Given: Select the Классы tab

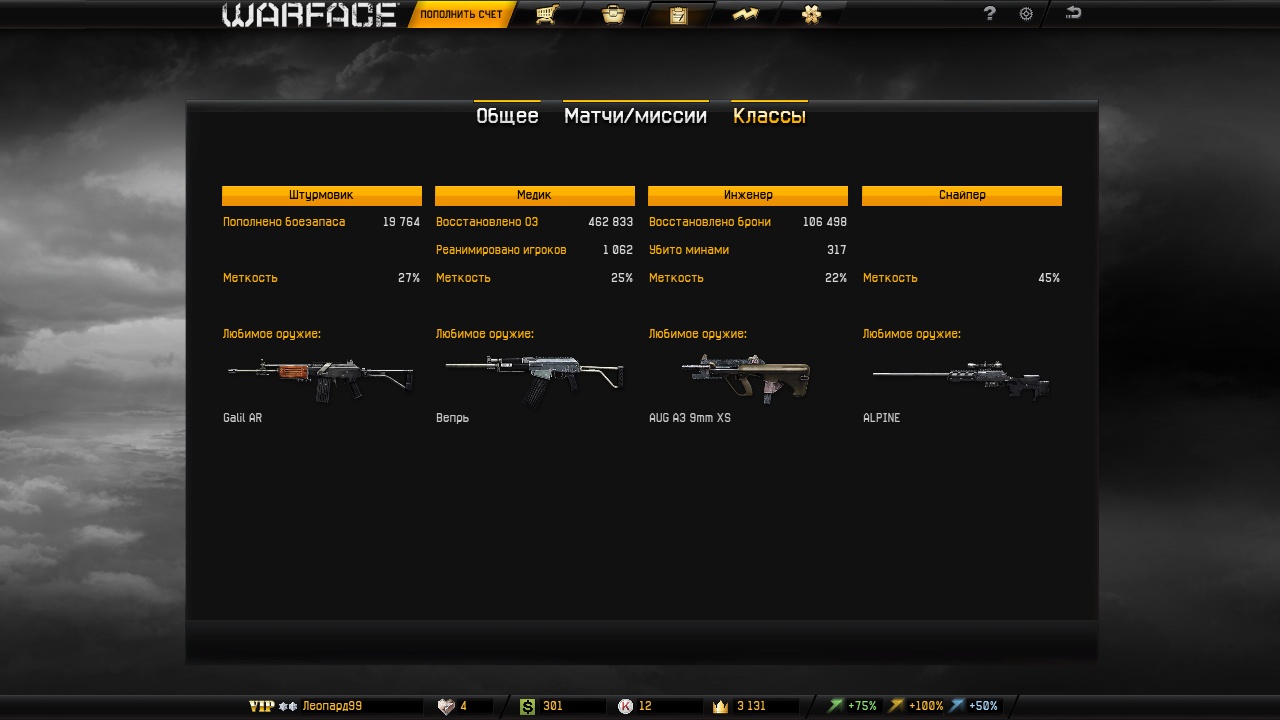Looking at the screenshot, I should pyautogui.click(x=769, y=115).
